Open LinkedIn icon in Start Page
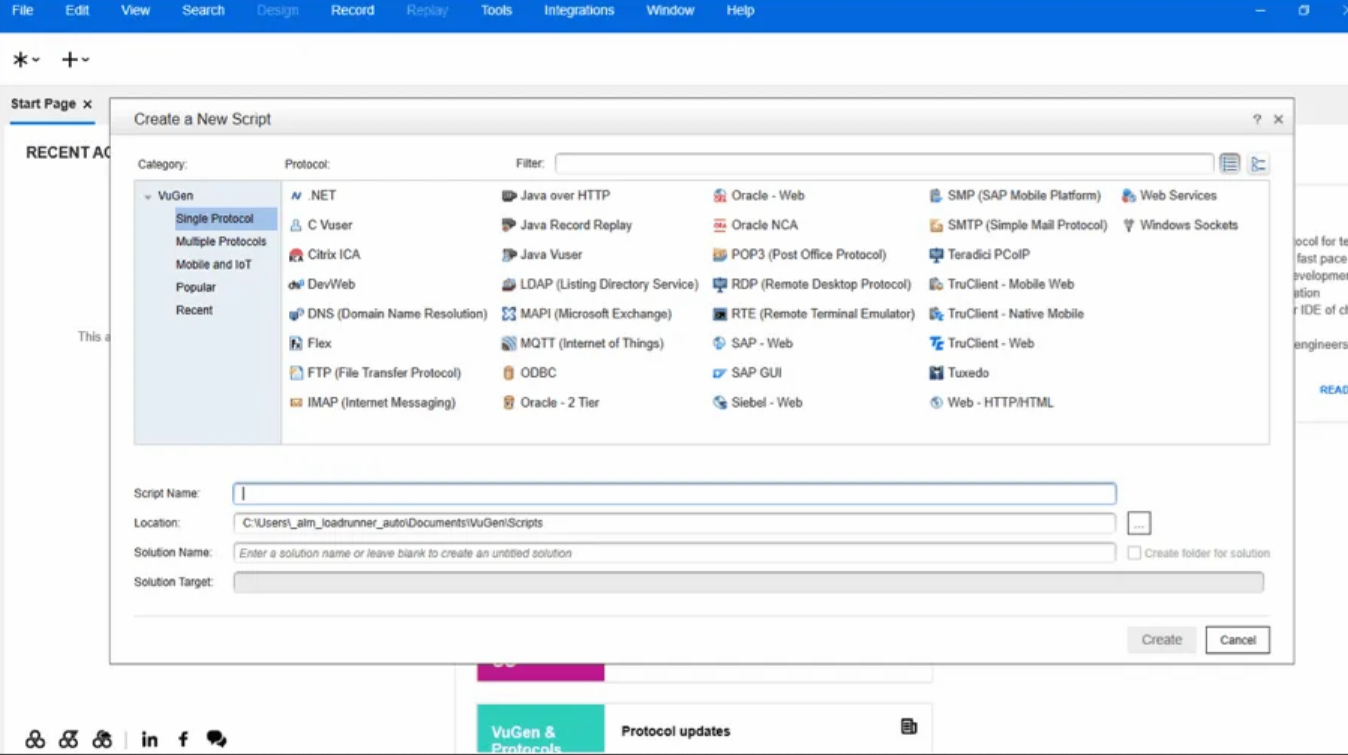The height and width of the screenshot is (755, 1348). click(x=149, y=740)
